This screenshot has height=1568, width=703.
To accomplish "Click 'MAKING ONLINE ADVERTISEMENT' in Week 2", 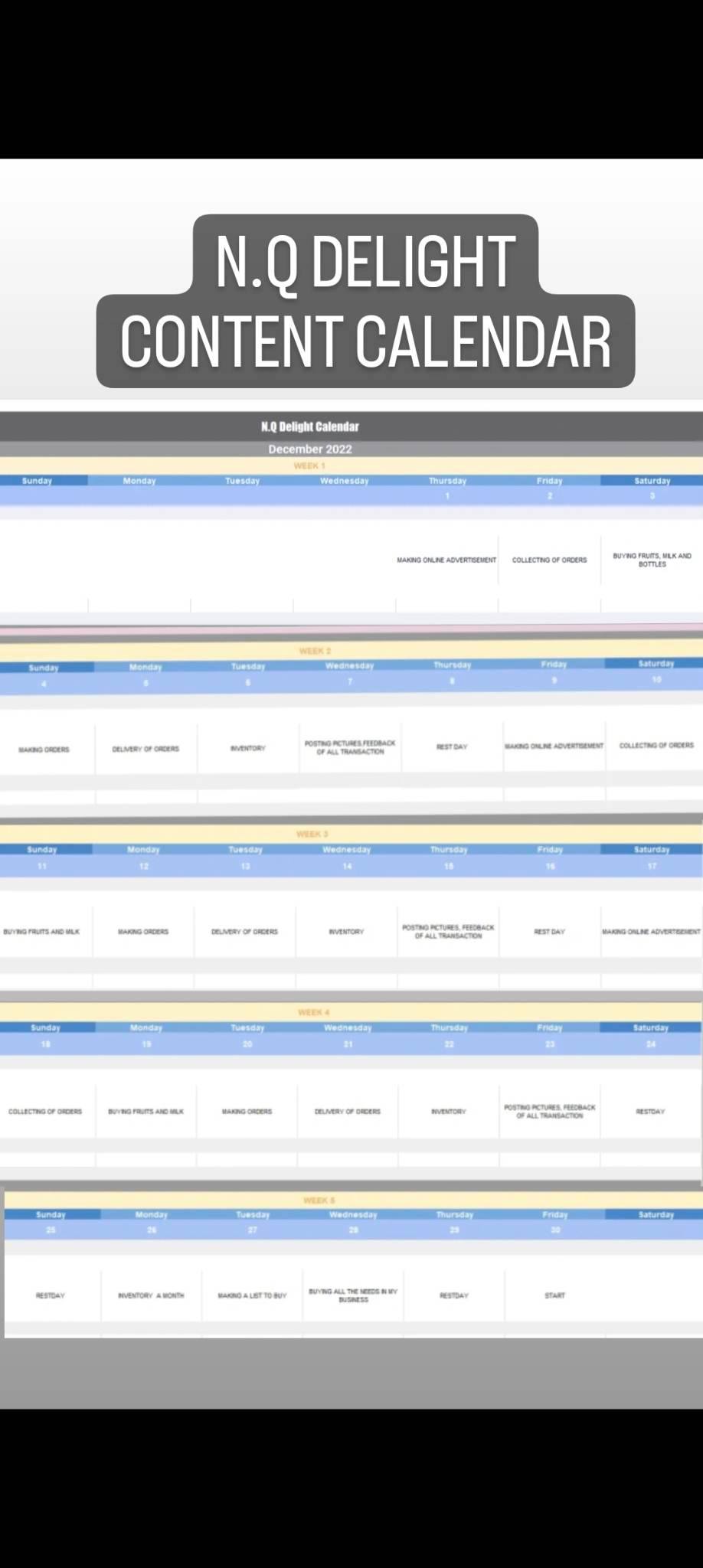I will (554, 746).
